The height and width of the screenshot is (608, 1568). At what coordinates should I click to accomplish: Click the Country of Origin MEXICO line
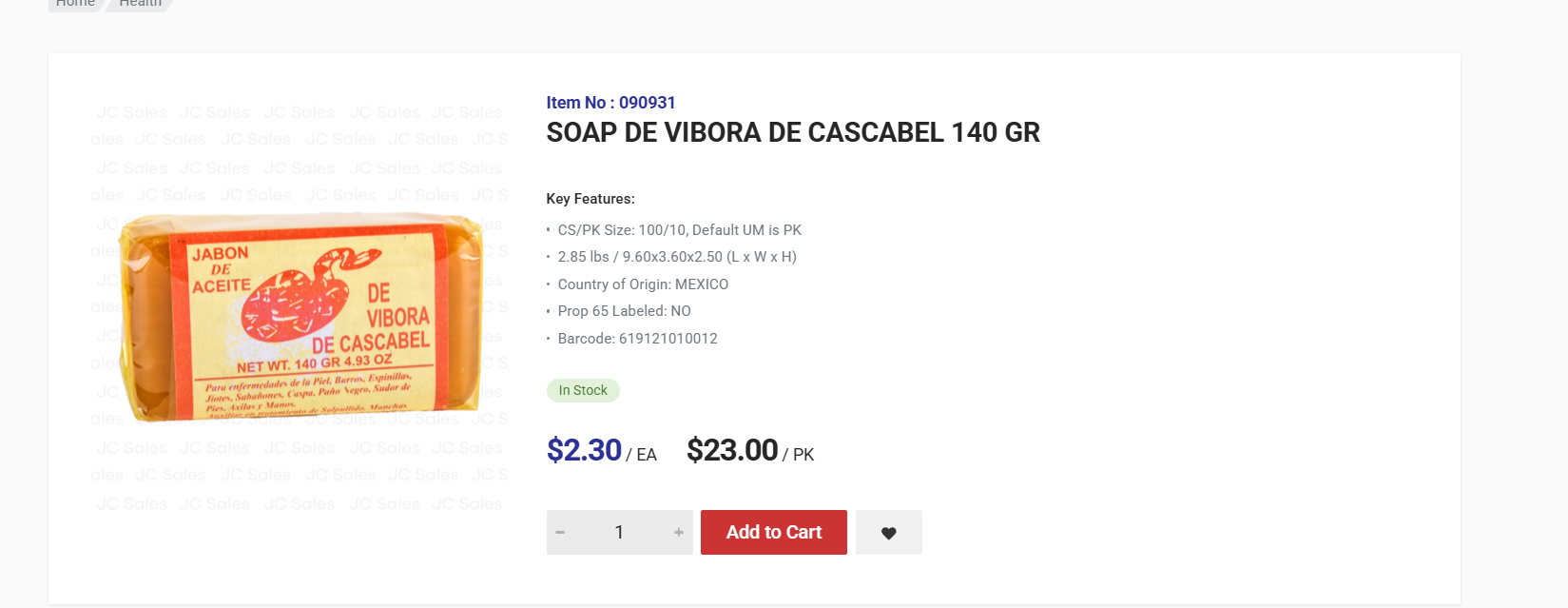pyautogui.click(x=643, y=284)
